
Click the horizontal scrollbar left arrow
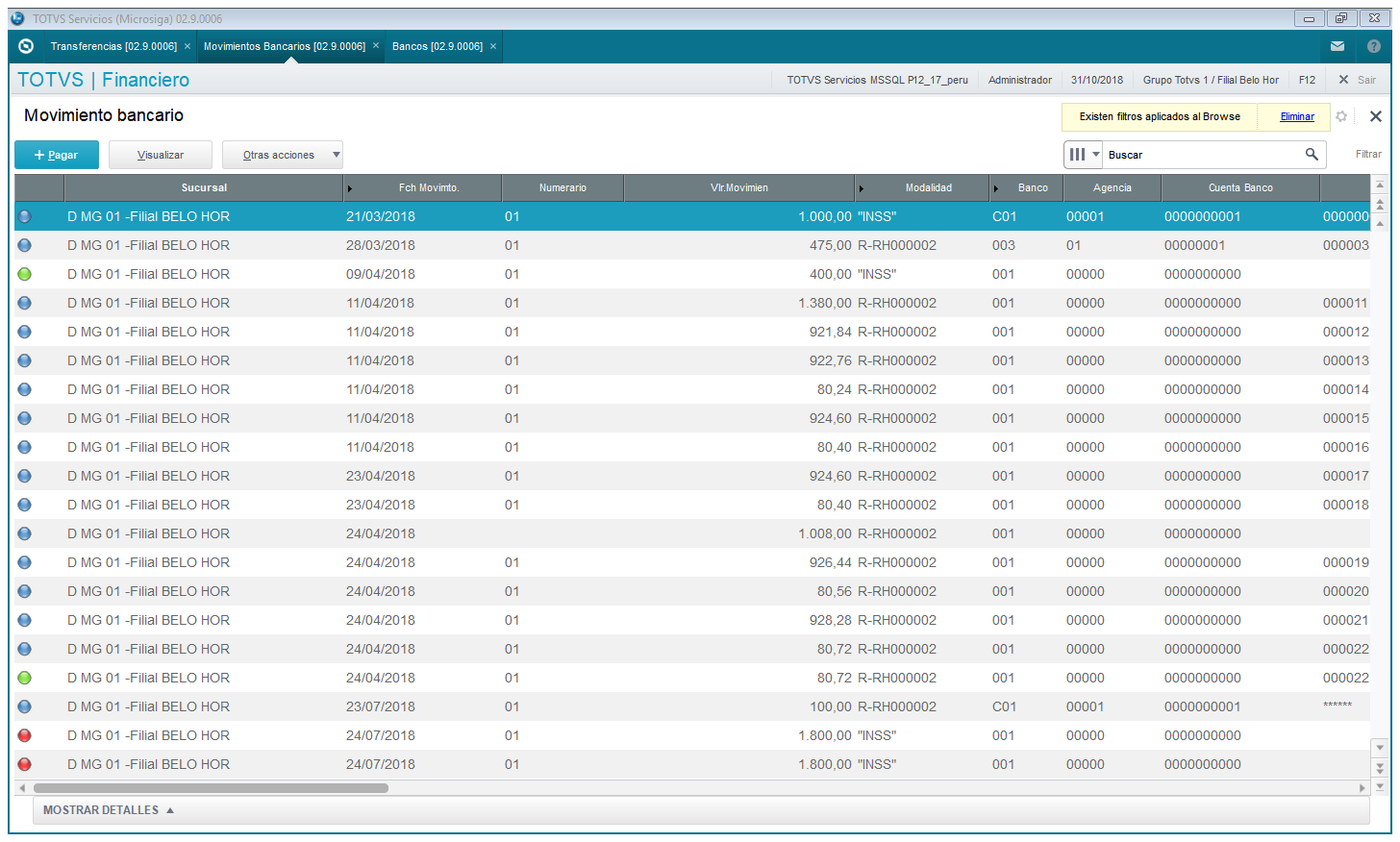tap(22, 788)
